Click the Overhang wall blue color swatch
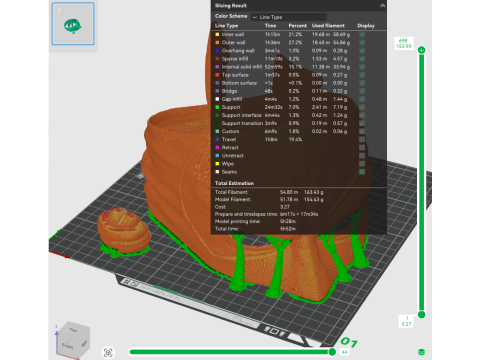Viewport: 480px width, 360px height. (x=217, y=51)
